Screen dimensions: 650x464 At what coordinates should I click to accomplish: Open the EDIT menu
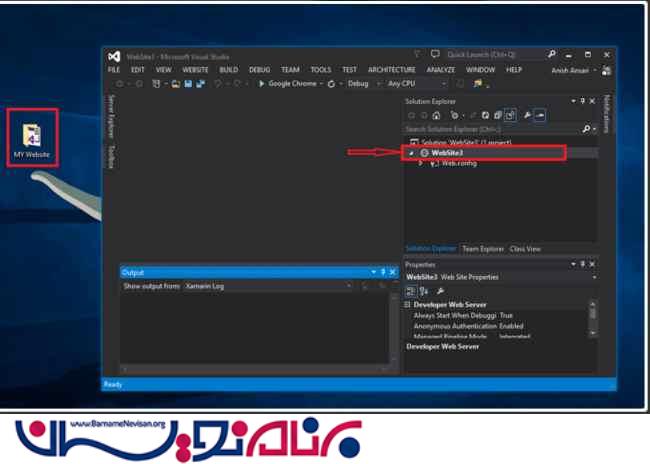[138, 70]
